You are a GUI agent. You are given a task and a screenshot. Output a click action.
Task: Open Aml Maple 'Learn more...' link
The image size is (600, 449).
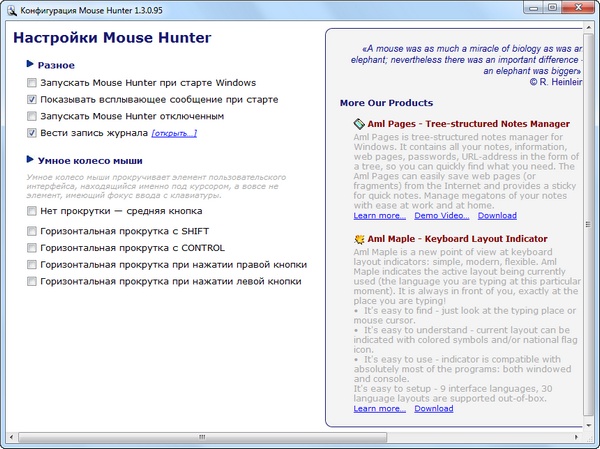(x=380, y=408)
